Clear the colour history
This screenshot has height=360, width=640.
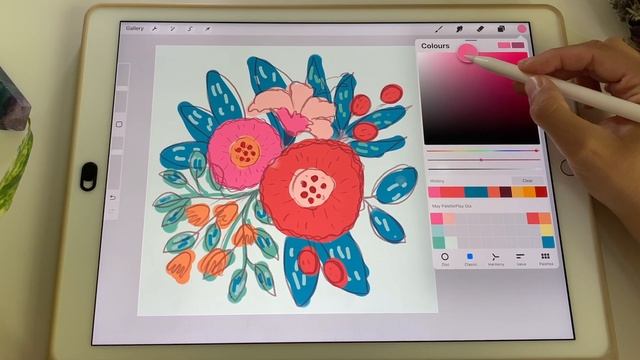pyautogui.click(x=527, y=180)
